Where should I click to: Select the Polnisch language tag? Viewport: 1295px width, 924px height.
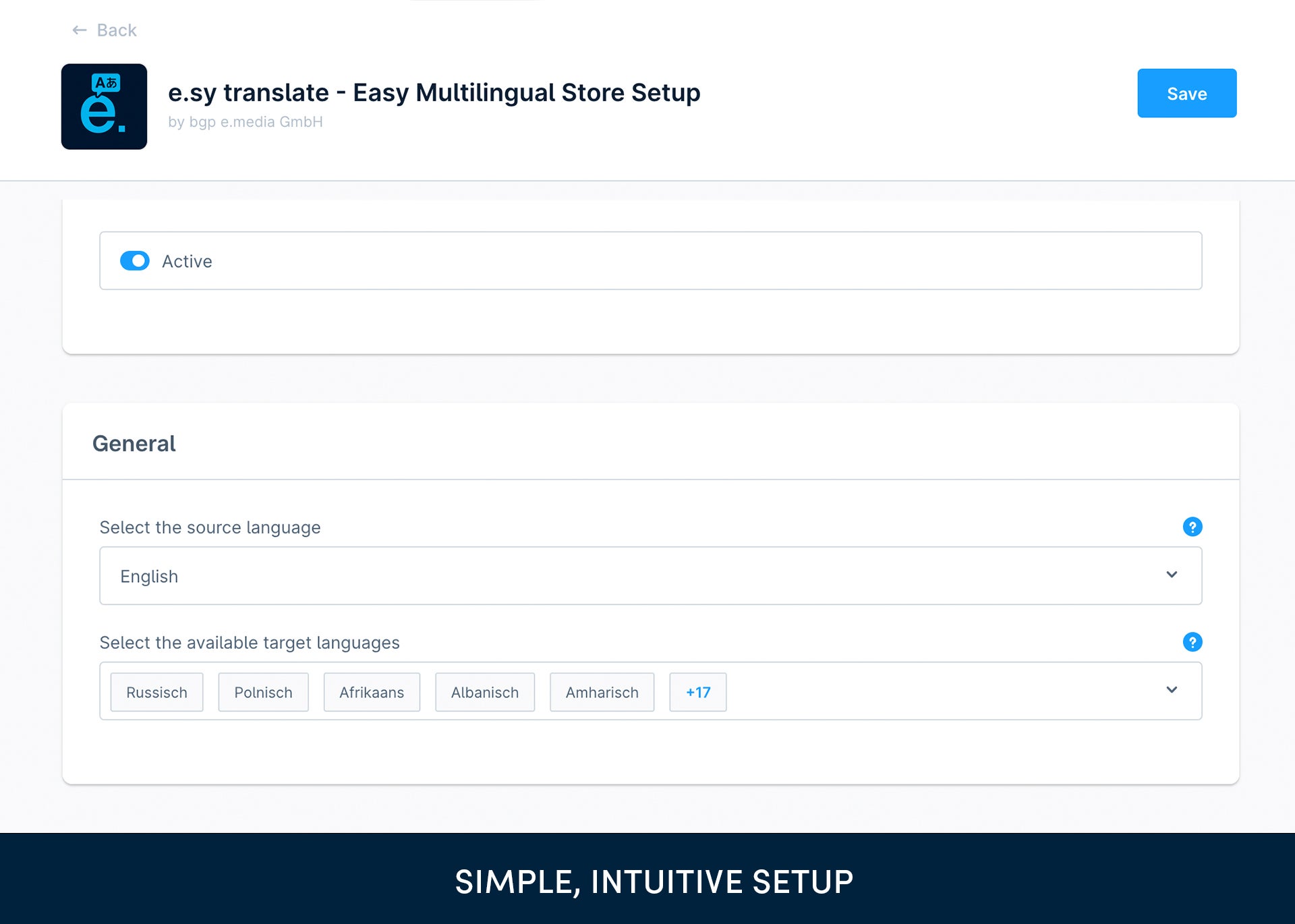(263, 692)
